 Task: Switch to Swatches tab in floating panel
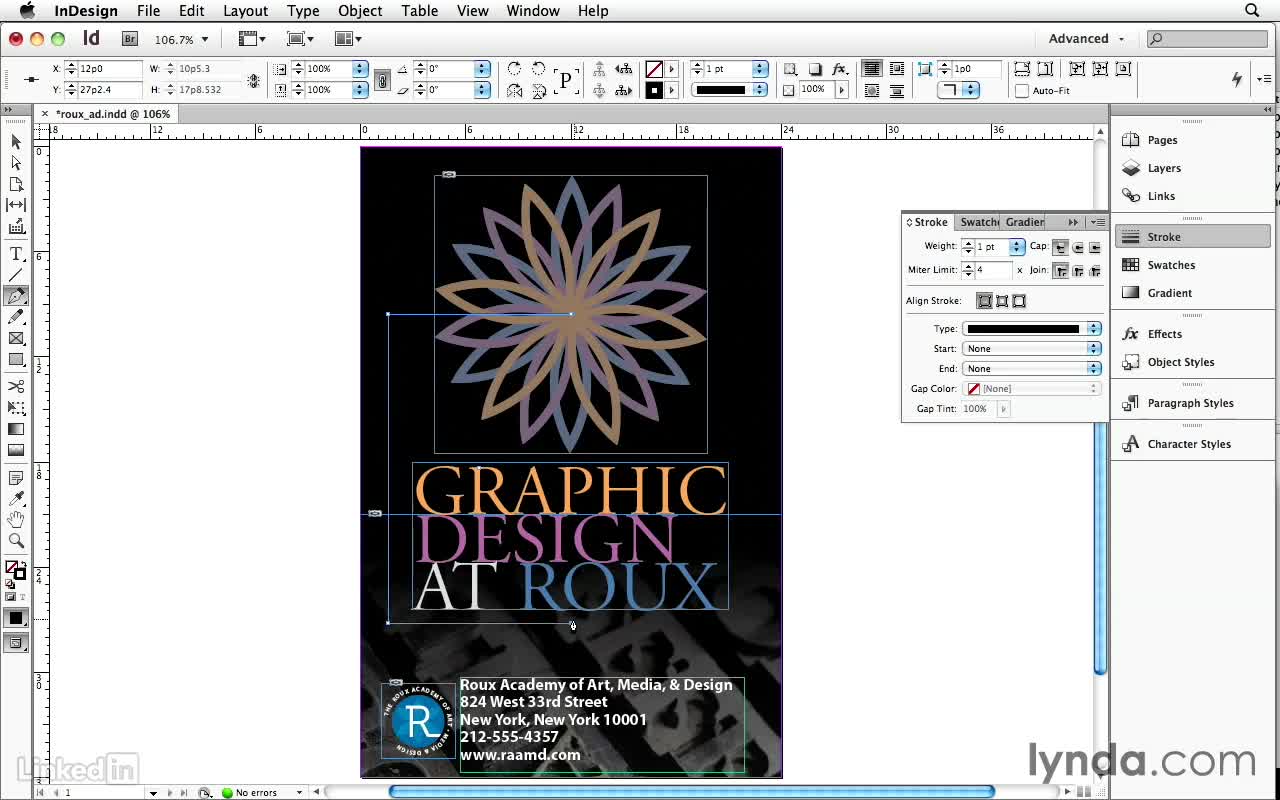[x=979, y=222]
